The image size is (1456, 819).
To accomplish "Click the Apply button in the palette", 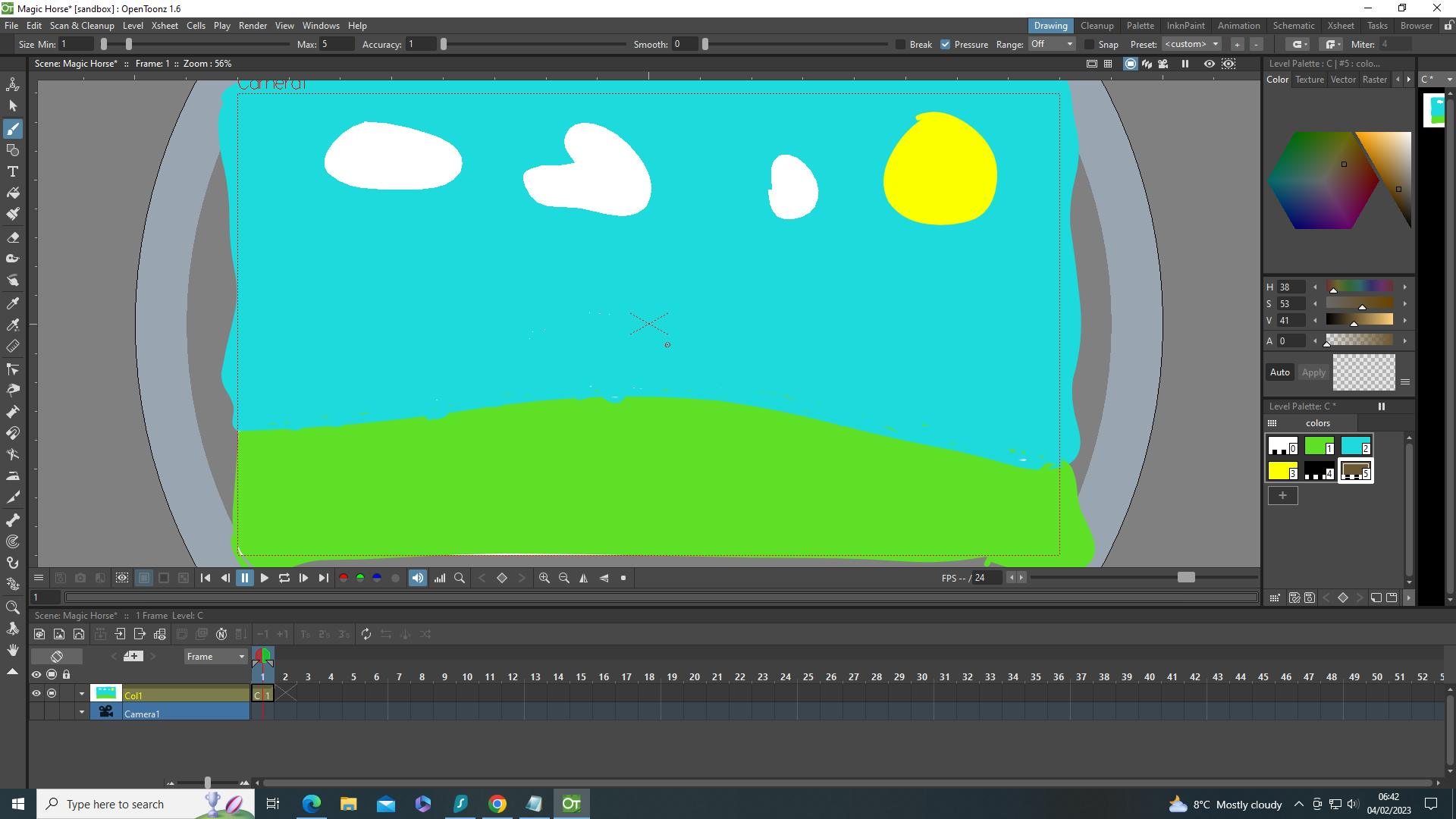I will click(x=1313, y=372).
